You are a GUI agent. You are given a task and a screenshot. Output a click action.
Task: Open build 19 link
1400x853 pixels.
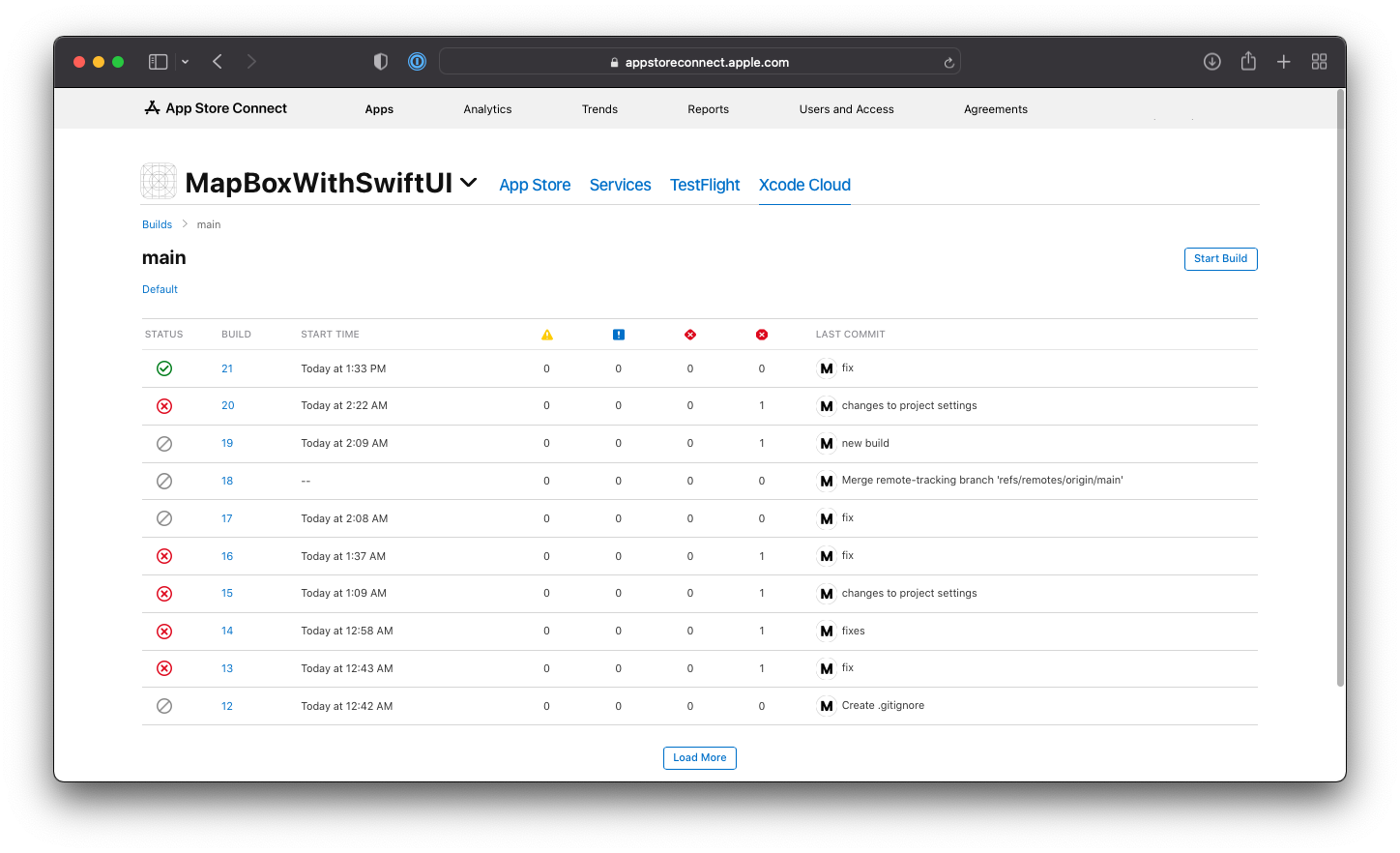[x=227, y=443]
